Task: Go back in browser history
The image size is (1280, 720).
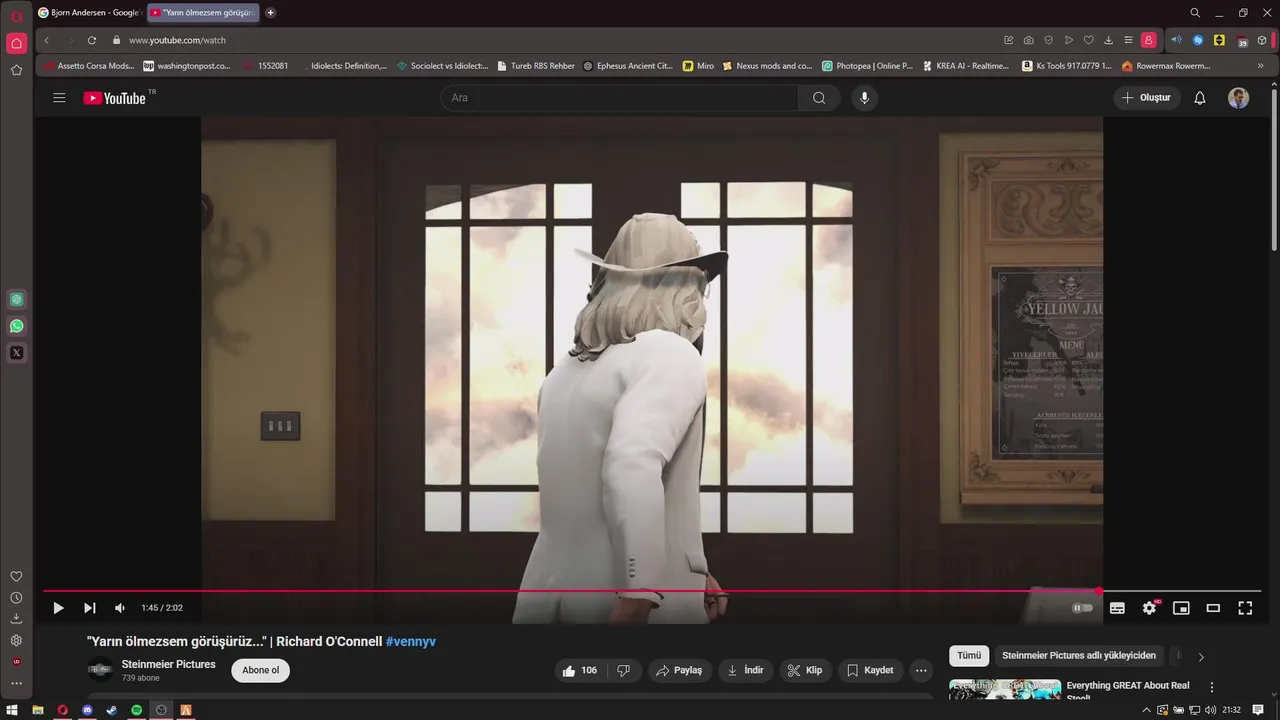Action: [x=47, y=40]
